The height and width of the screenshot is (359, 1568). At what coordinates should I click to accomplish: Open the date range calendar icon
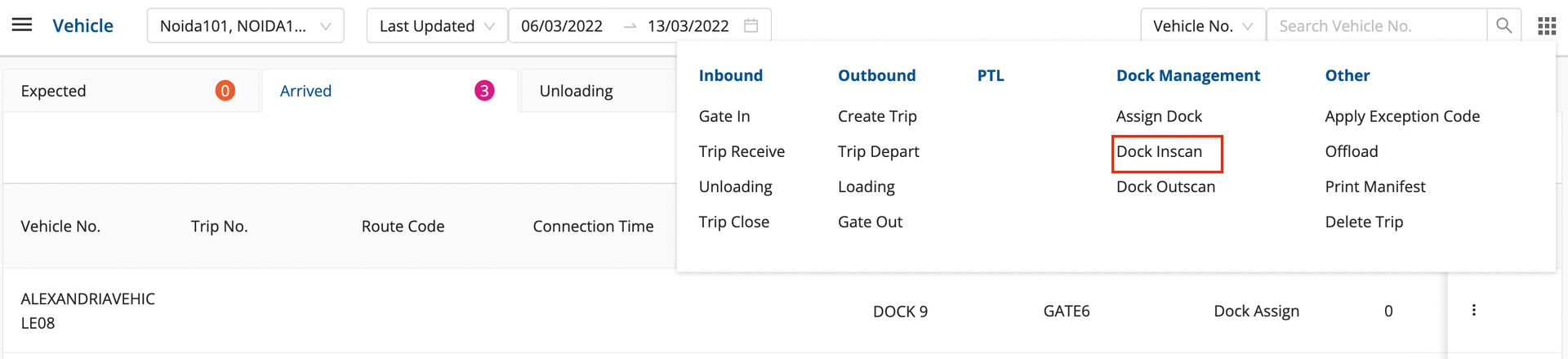click(751, 25)
